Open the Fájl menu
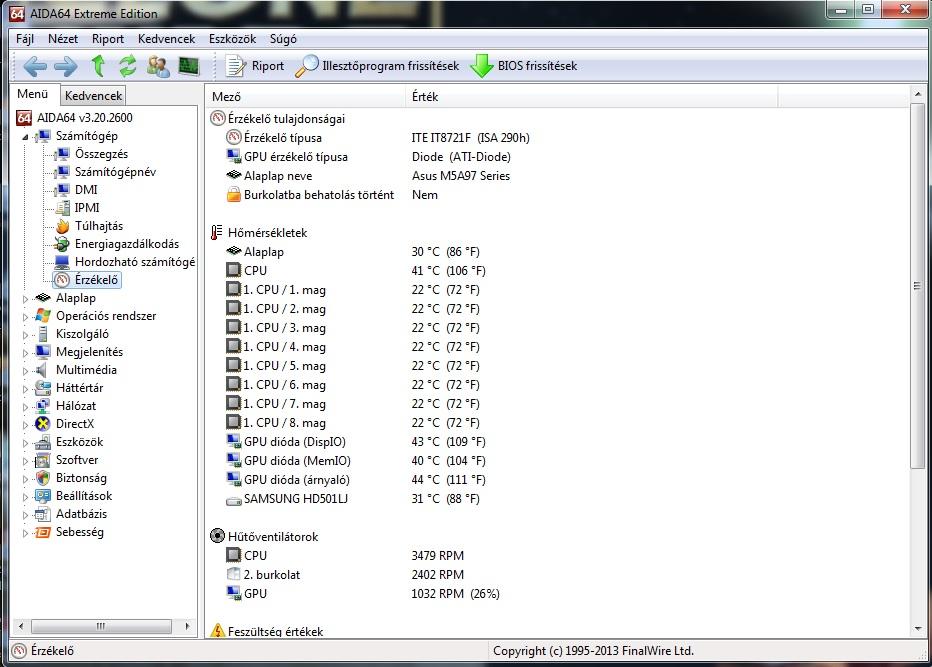Screen dimensions: 932x667 [x=24, y=39]
